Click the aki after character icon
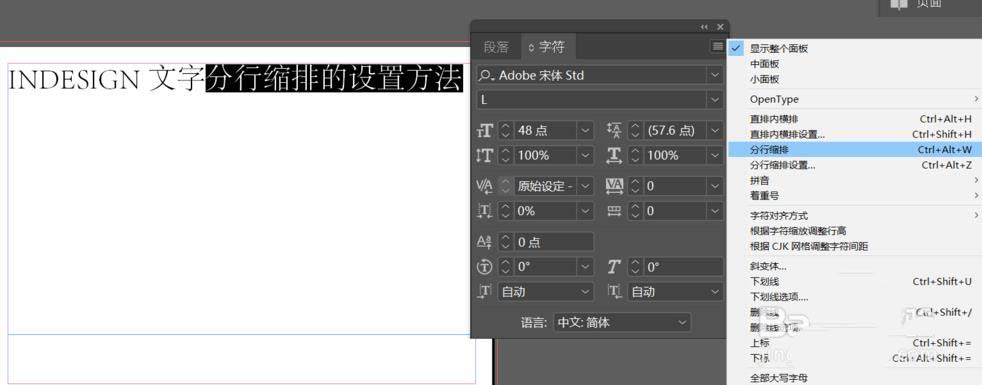The width and height of the screenshot is (982, 385). click(x=614, y=292)
